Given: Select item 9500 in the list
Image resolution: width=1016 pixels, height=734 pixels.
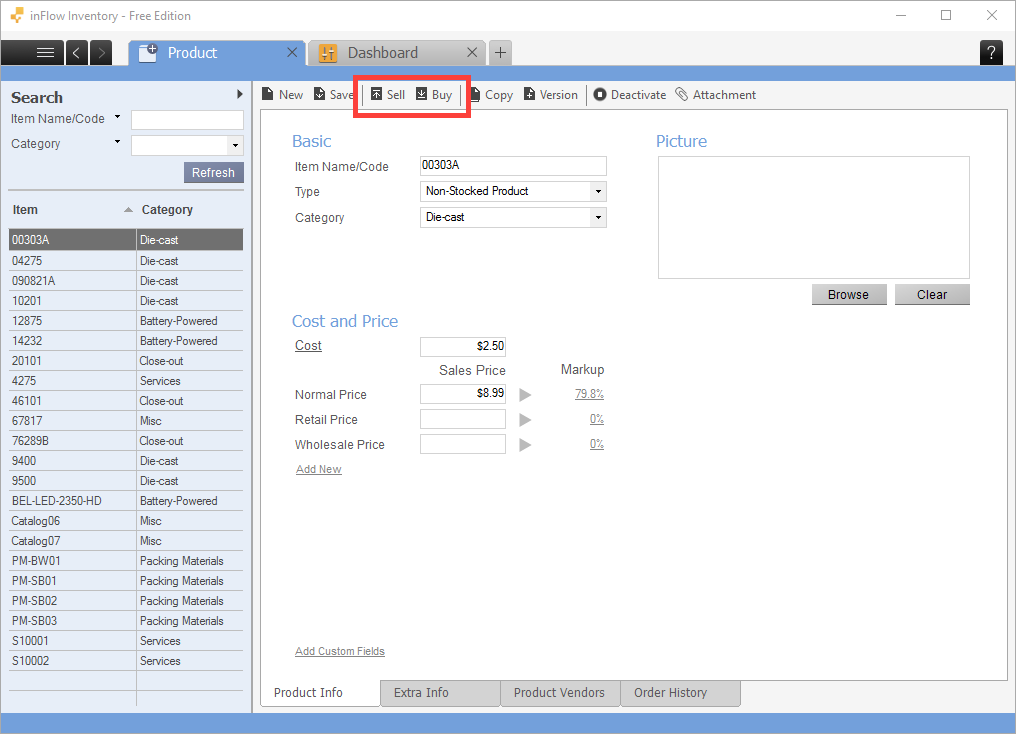Looking at the screenshot, I should pos(126,481).
